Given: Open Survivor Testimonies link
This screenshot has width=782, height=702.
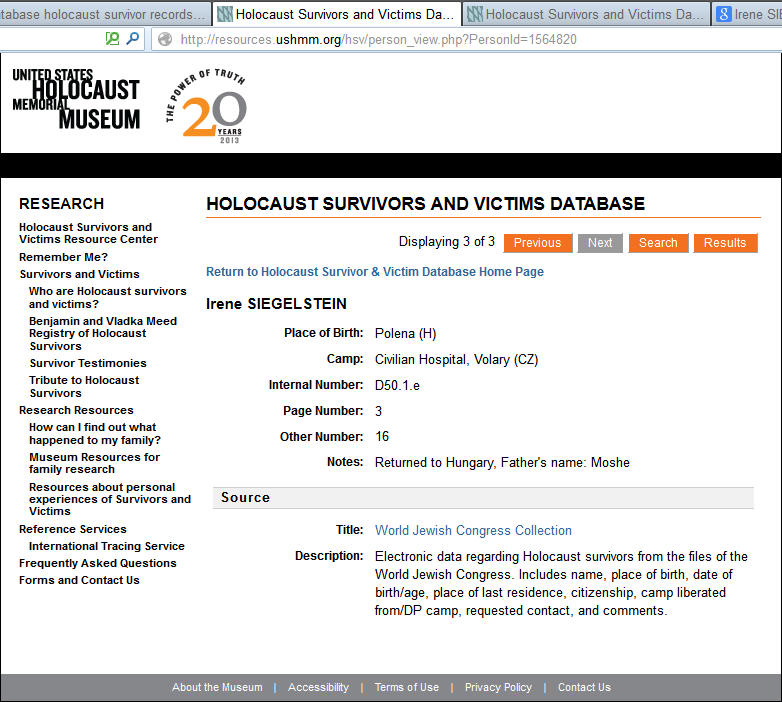Looking at the screenshot, I should (88, 363).
